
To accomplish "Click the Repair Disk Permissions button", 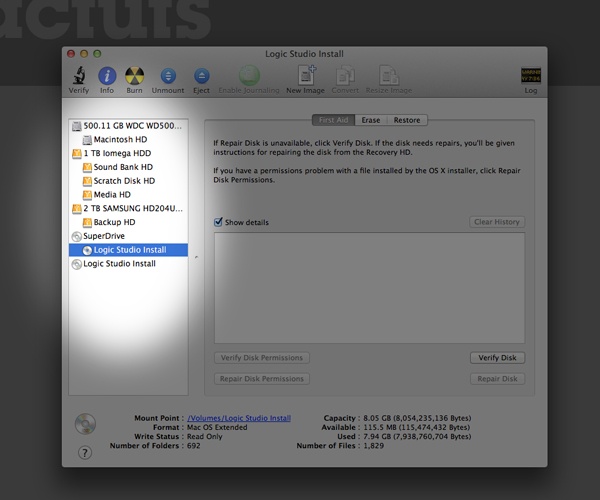I will tap(262, 379).
